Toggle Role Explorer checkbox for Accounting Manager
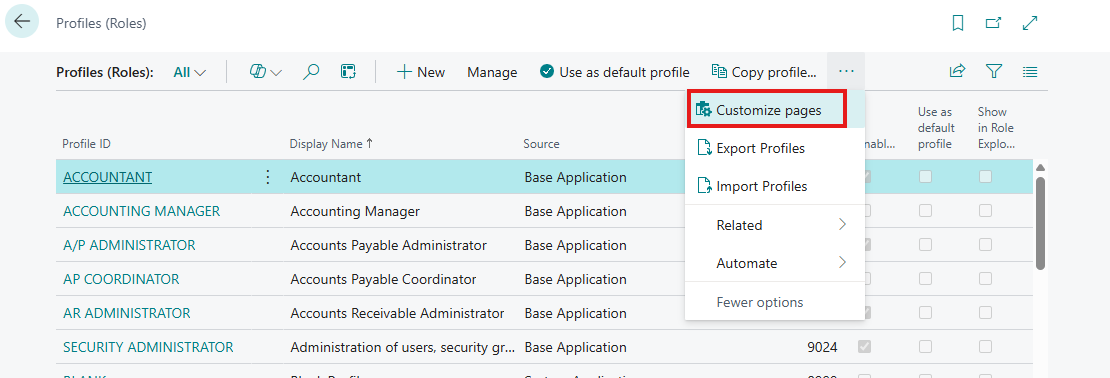Screen dimensions: 1110x378 (x=985, y=210)
